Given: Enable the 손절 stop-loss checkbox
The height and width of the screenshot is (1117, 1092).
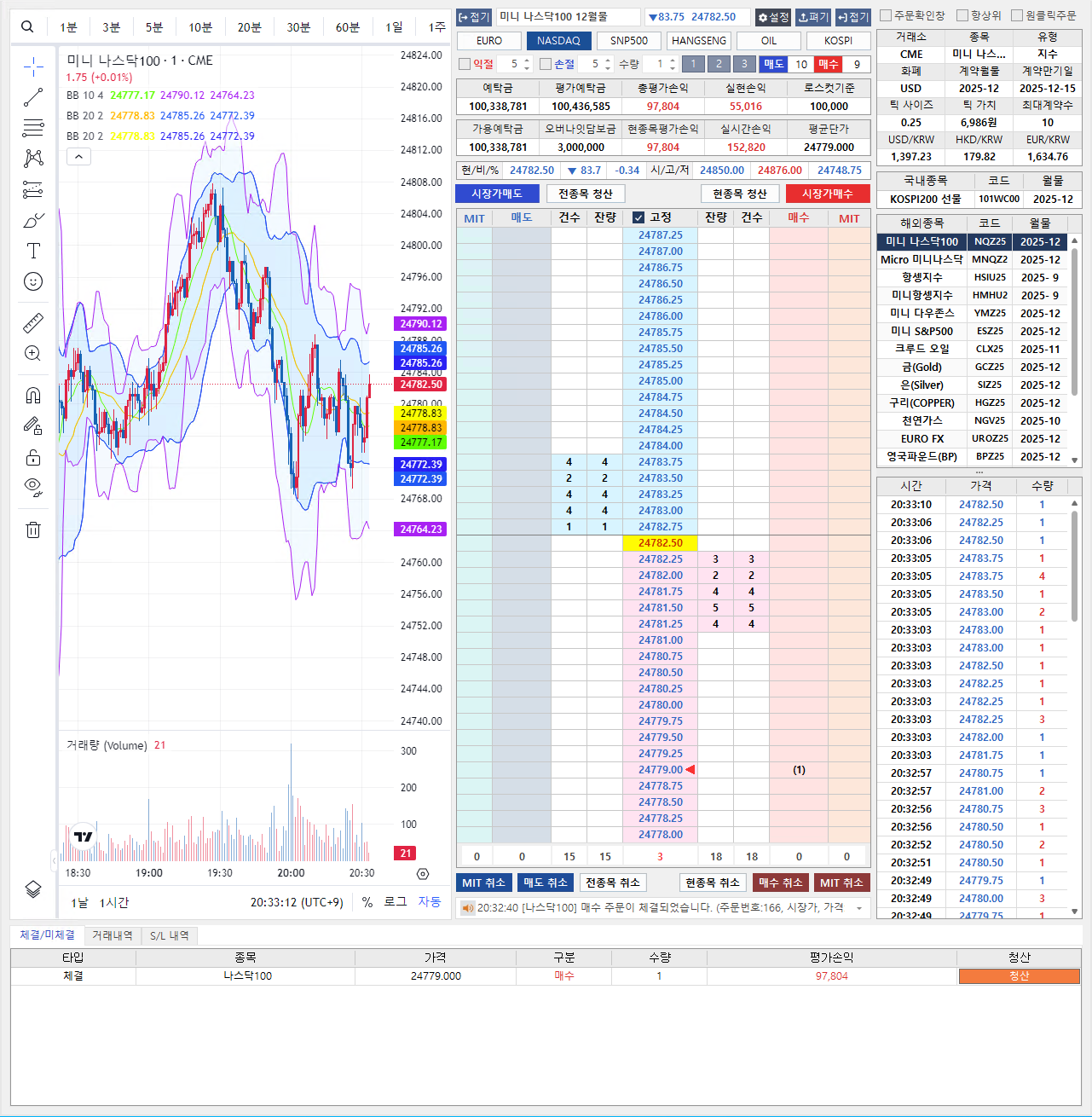Looking at the screenshot, I should tap(546, 64).
